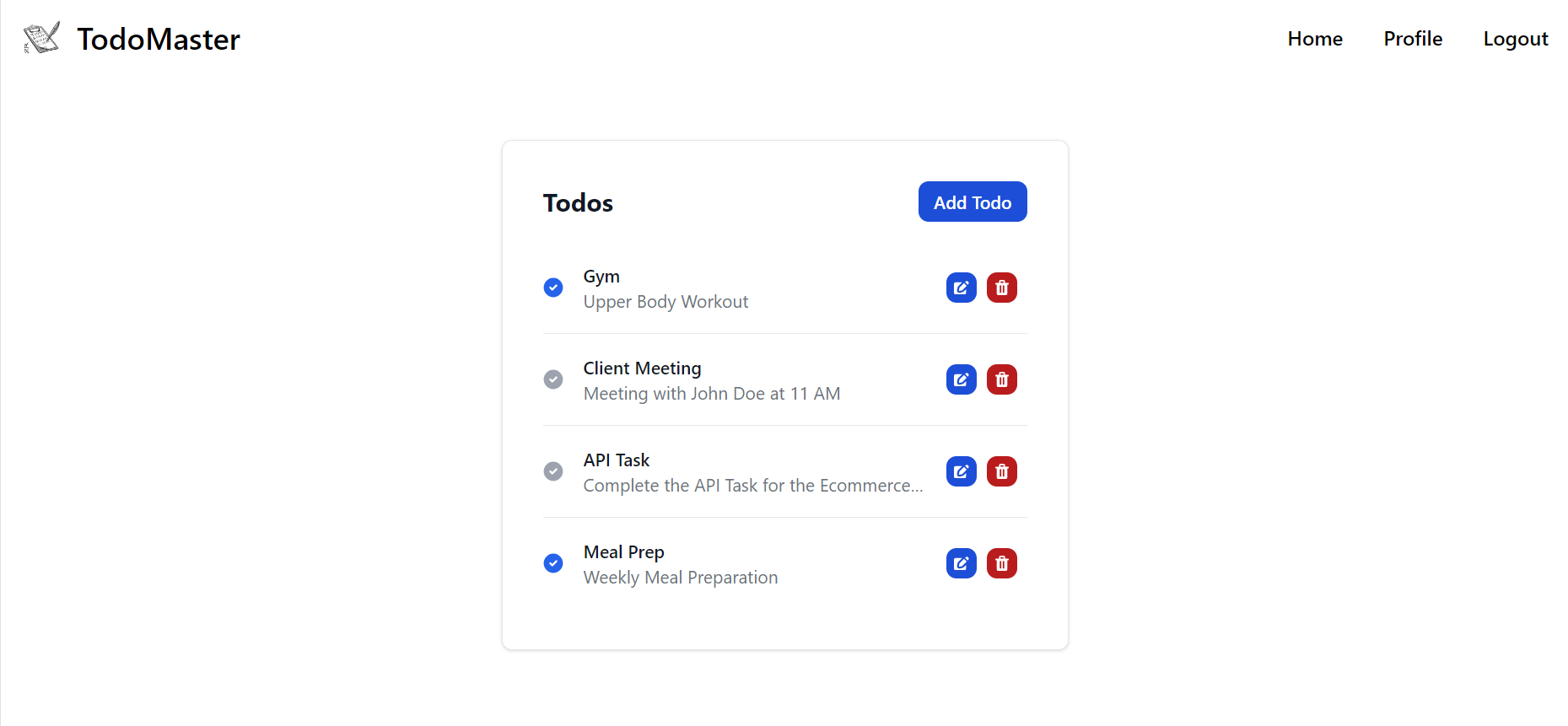Edit the Client Meeting todo
This screenshot has width=1568, height=726.
[961, 379]
